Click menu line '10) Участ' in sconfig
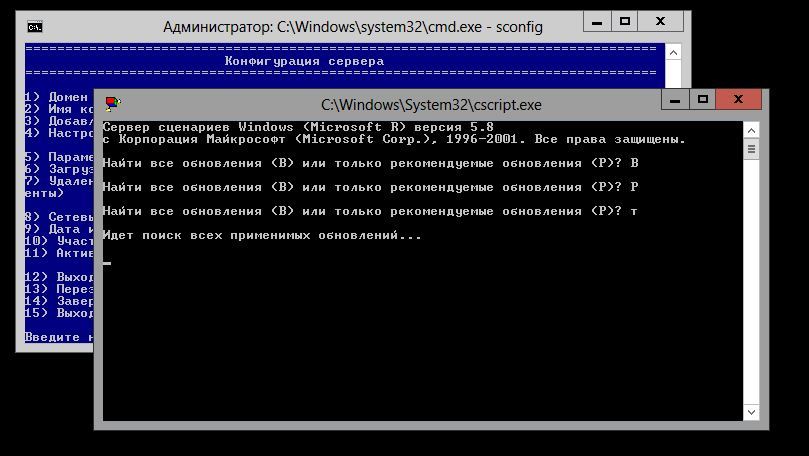809x456 pixels. tap(59, 241)
